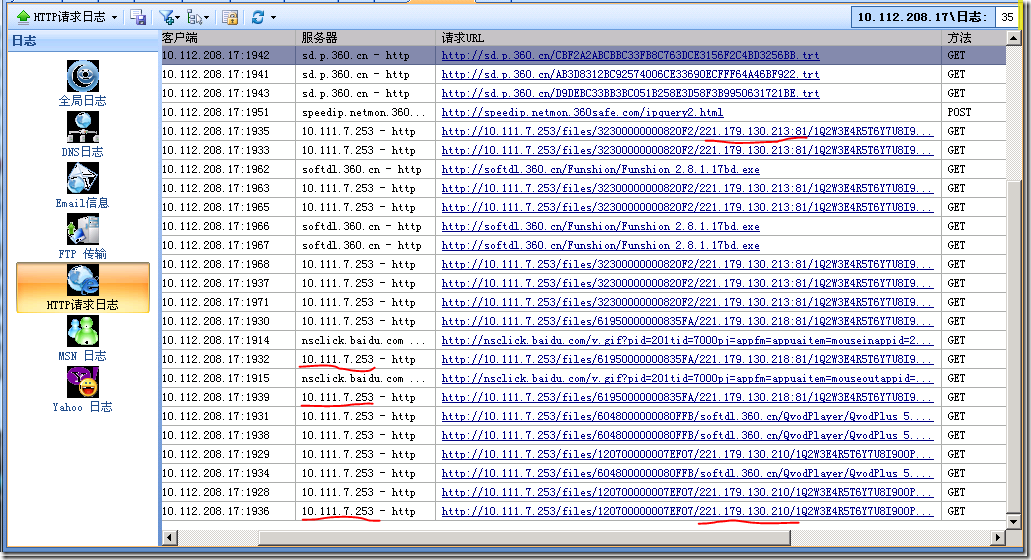The height and width of the screenshot is (560, 1031).
Task: Select the highlighted HTTP请求日志 sidebar item
Action: coord(83,288)
